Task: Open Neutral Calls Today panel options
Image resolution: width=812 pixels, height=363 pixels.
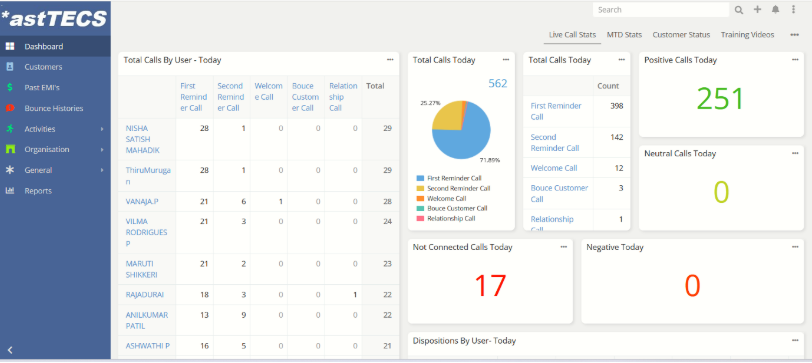Action: pos(795,153)
